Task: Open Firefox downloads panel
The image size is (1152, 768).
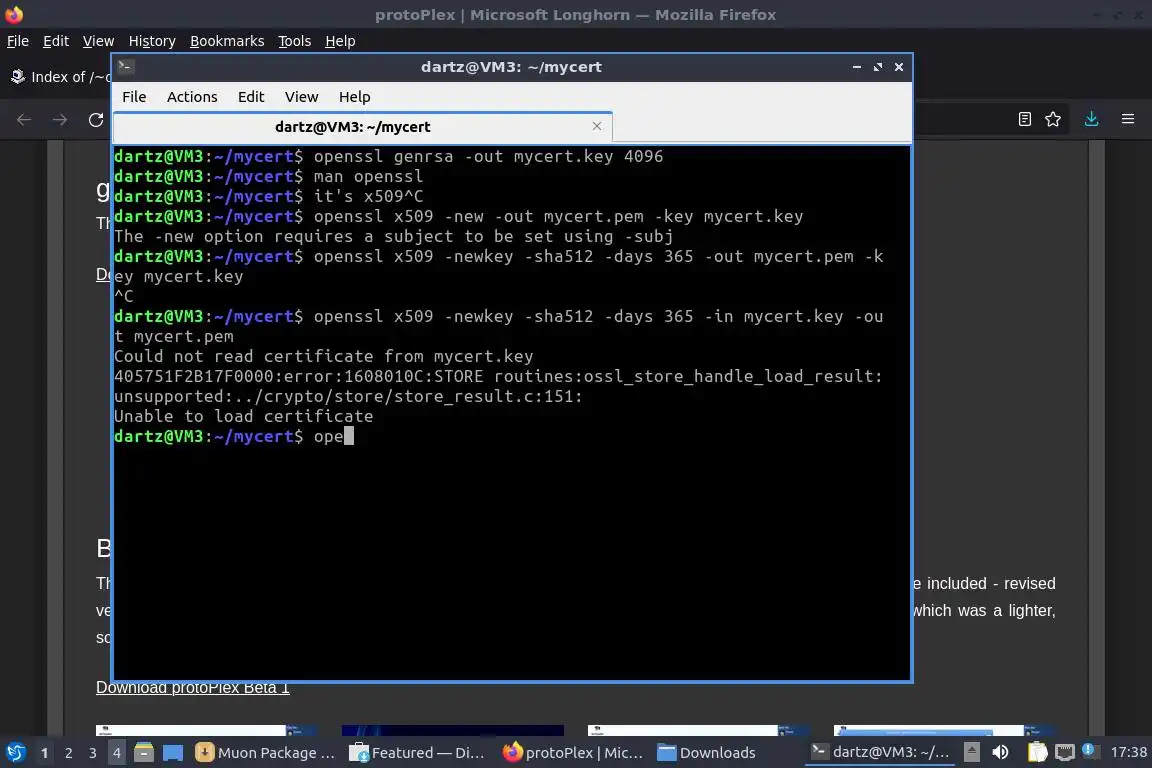Action: (x=1092, y=119)
